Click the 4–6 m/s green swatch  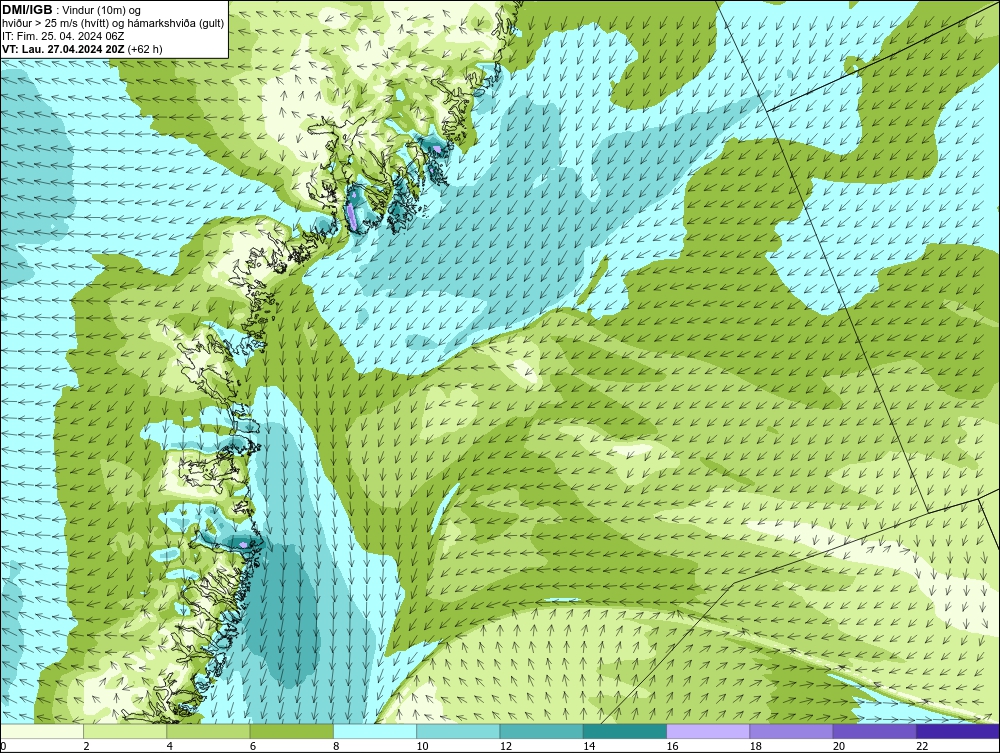pos(208,731)
